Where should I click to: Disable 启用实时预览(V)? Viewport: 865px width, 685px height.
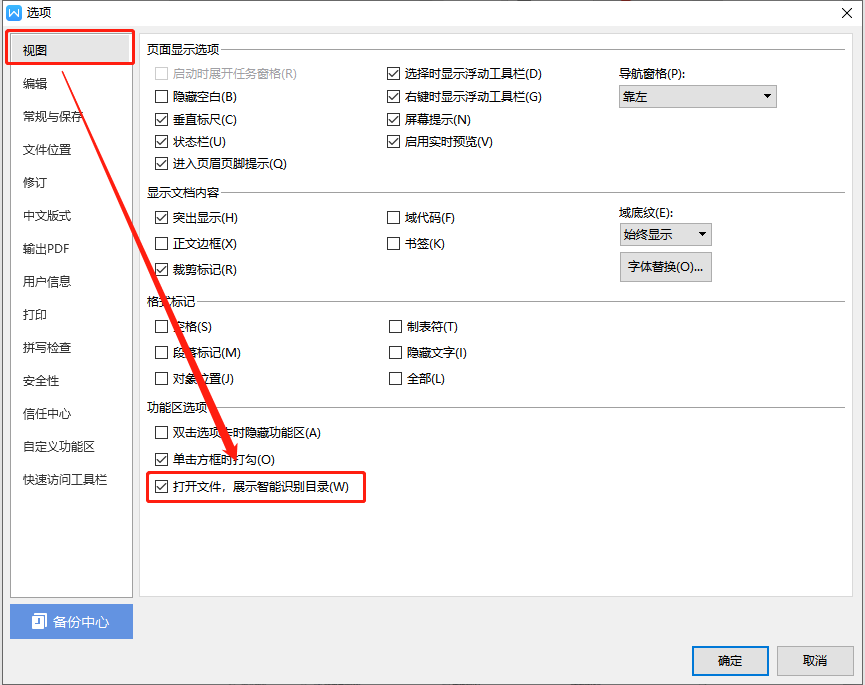click(393, 142)
